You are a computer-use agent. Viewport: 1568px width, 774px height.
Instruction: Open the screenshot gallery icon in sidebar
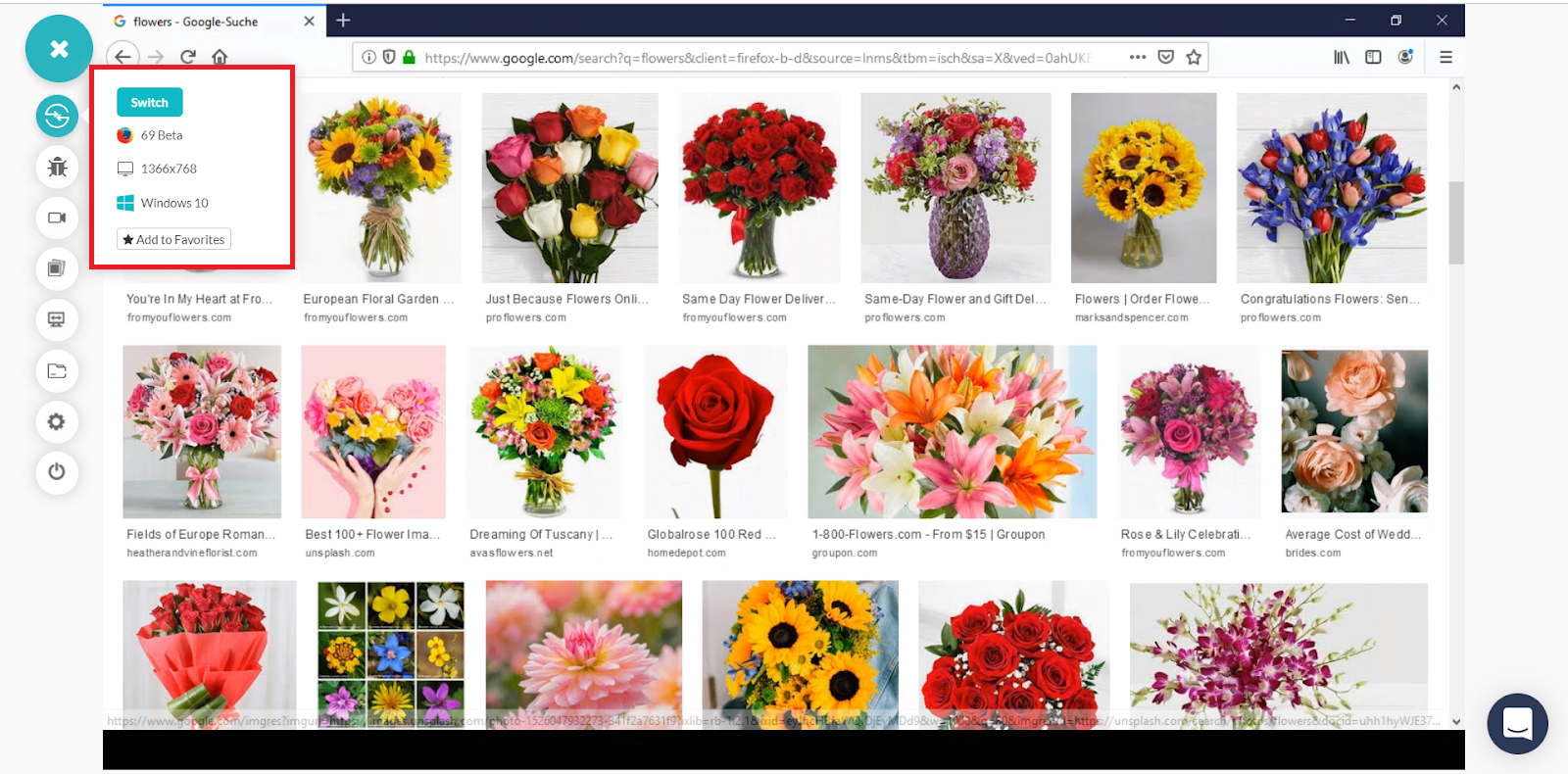click(57, 268)
